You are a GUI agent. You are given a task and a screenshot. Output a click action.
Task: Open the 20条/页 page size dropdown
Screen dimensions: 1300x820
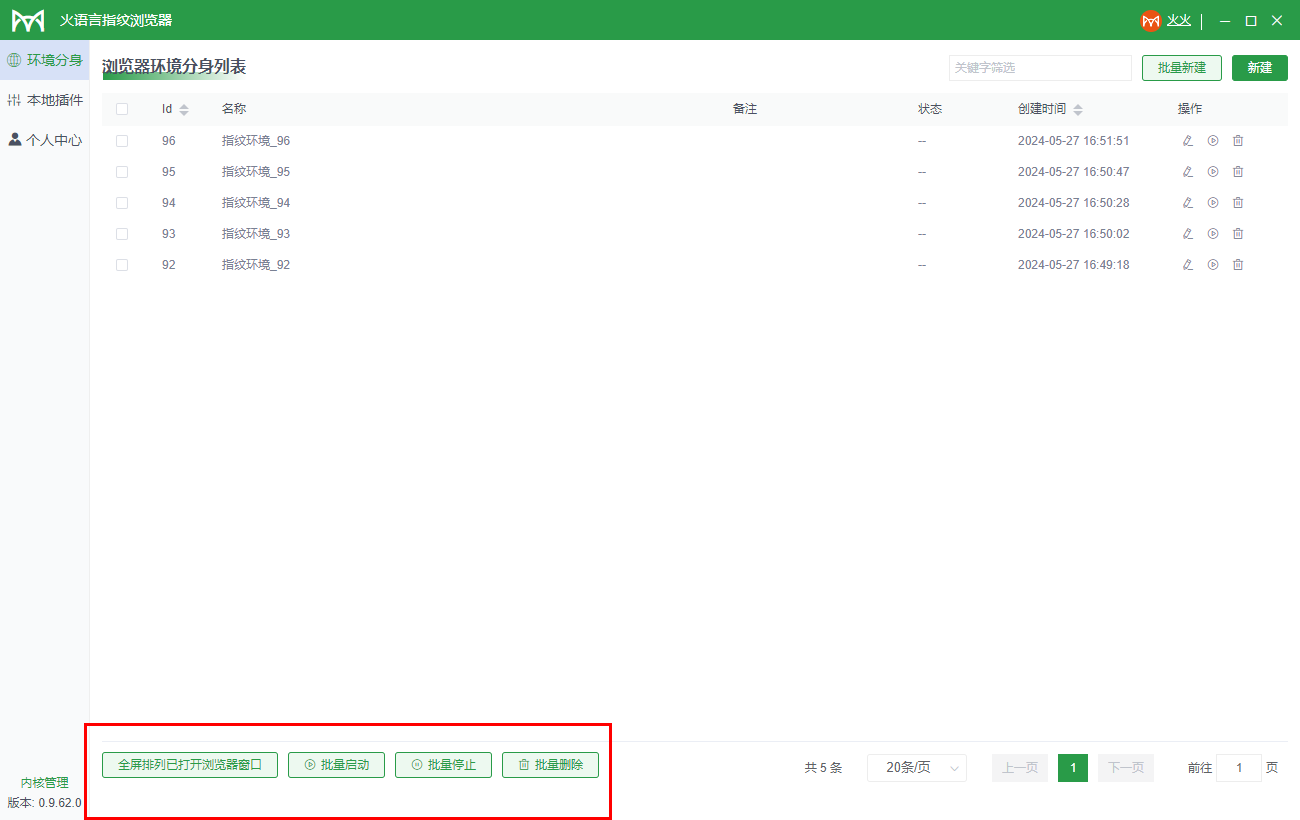pyautogui.click(x=916, y=767)
